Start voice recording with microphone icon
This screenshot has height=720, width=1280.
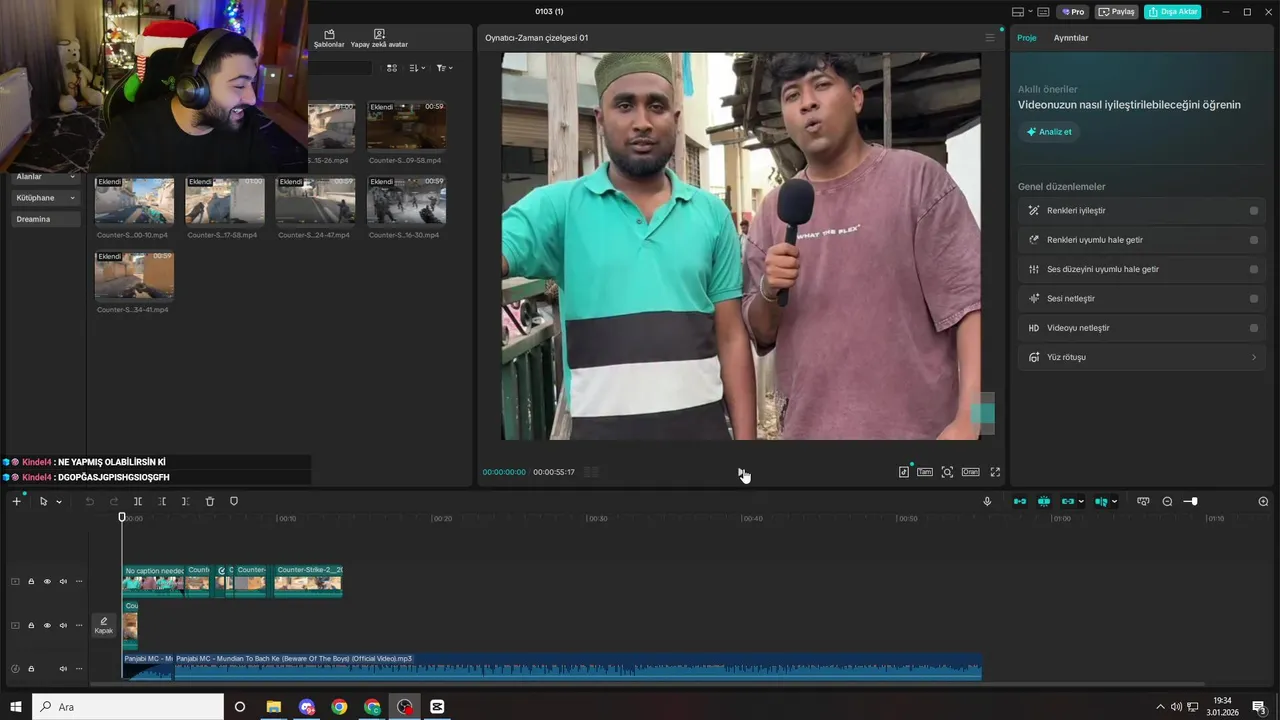[987, 501]
